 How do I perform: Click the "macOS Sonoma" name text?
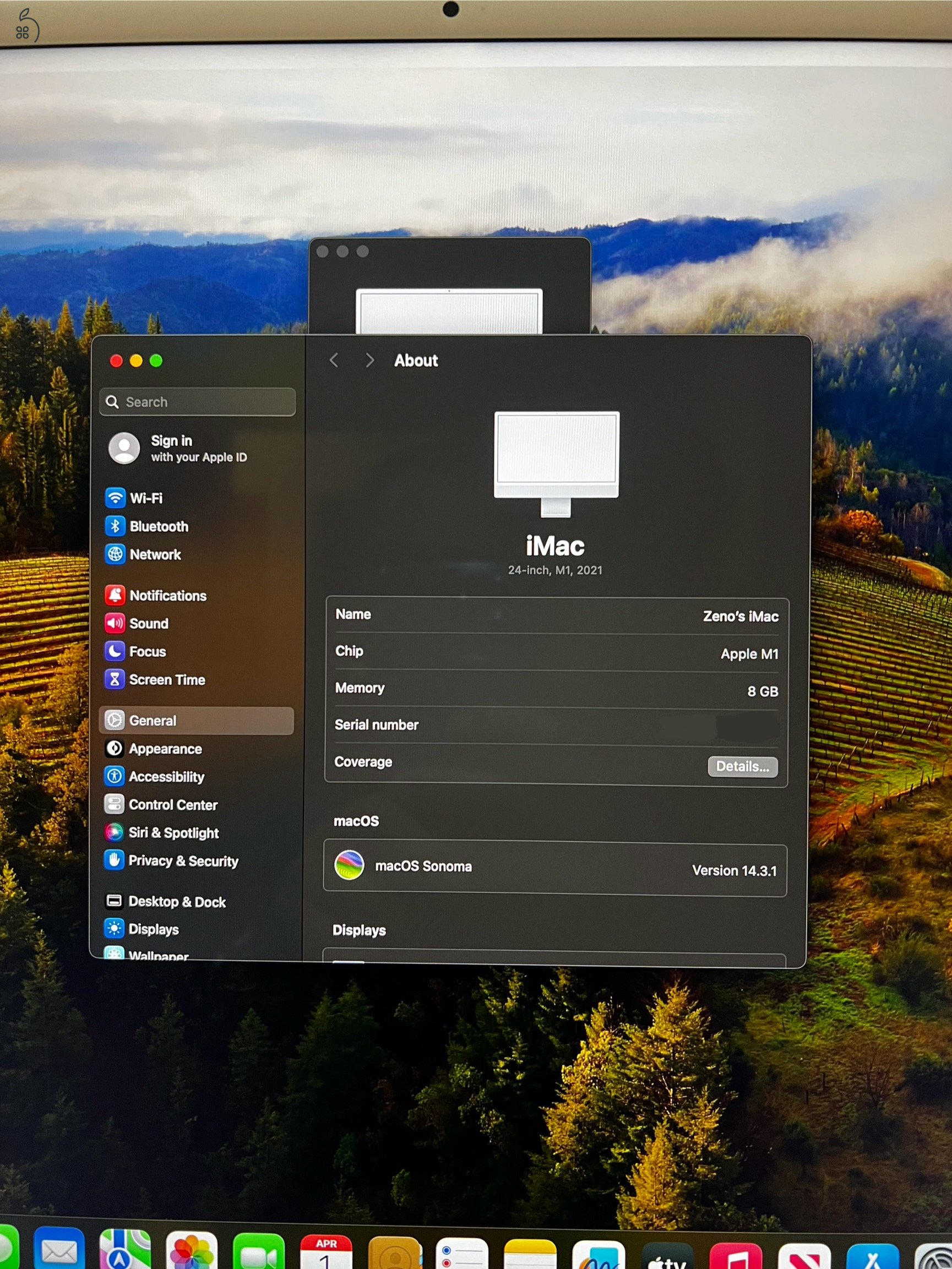(423, 865)
